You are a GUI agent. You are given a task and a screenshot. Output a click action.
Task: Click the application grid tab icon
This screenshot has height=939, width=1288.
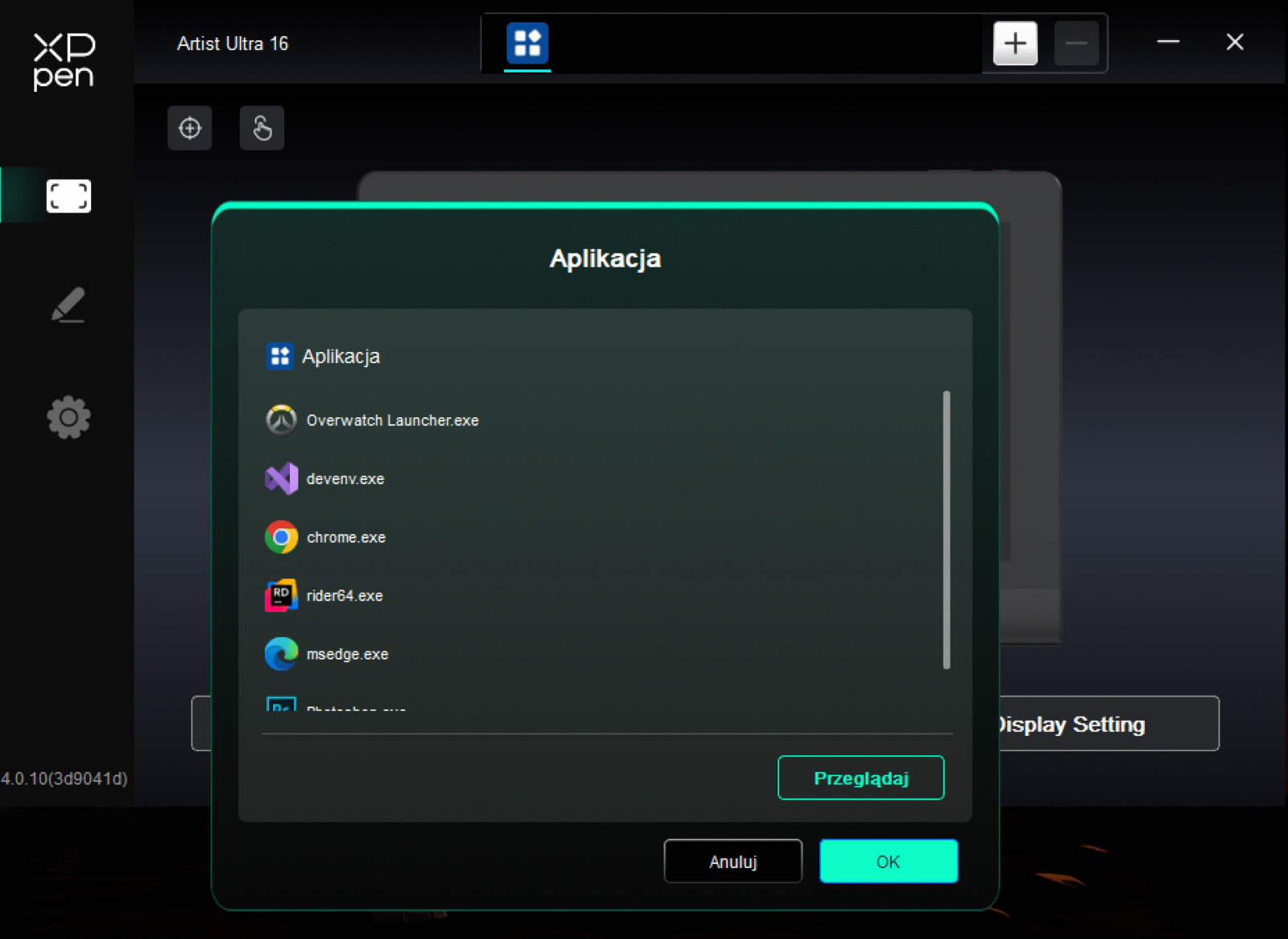(527, 43)
